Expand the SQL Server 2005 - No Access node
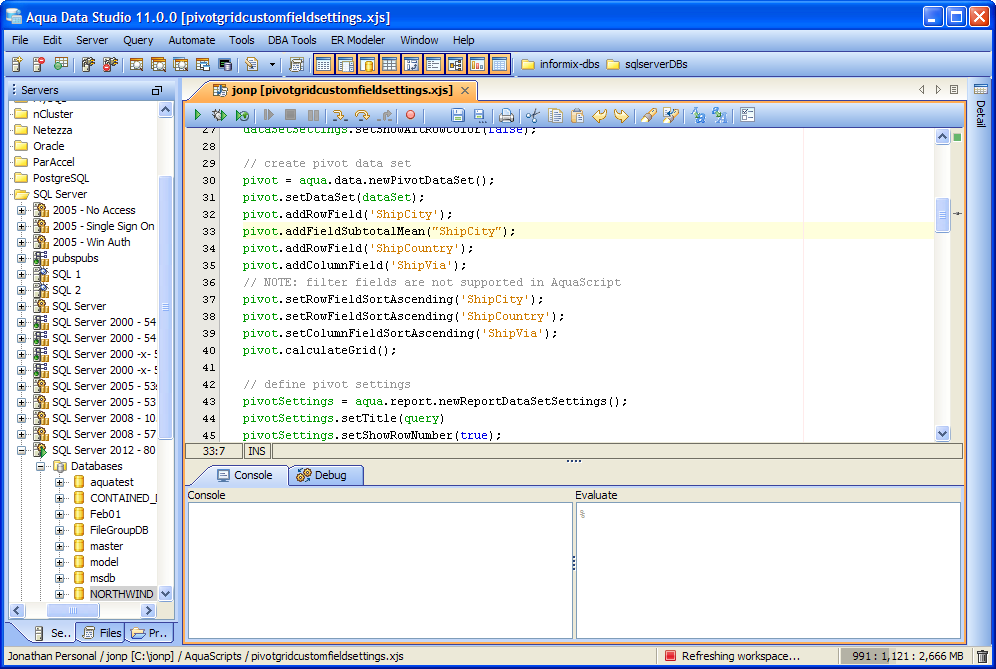The image size is (996, 669). [x=22, y=210]
